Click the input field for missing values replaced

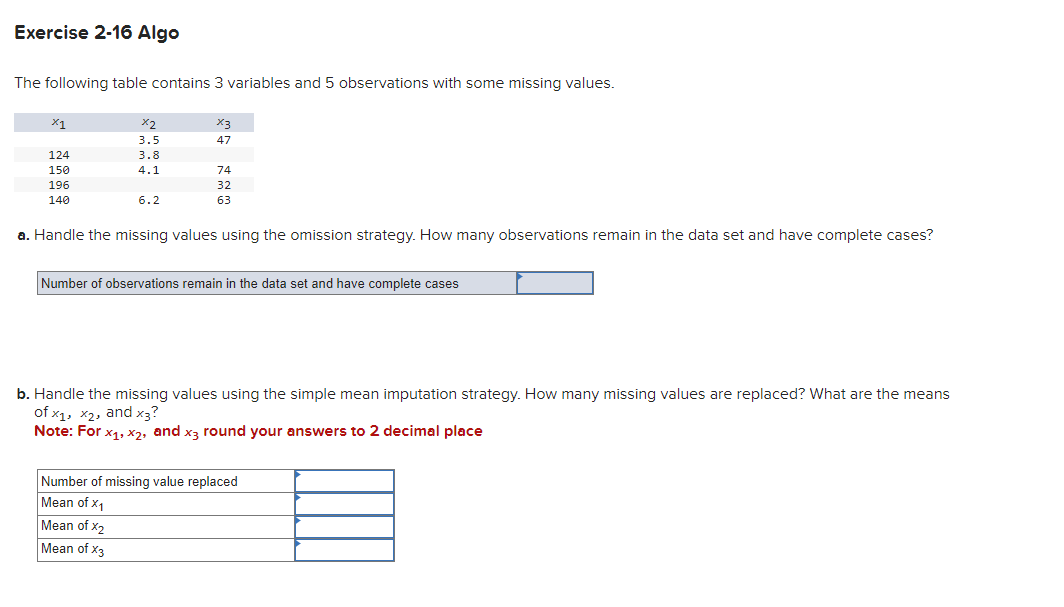[x=344, y=481]
